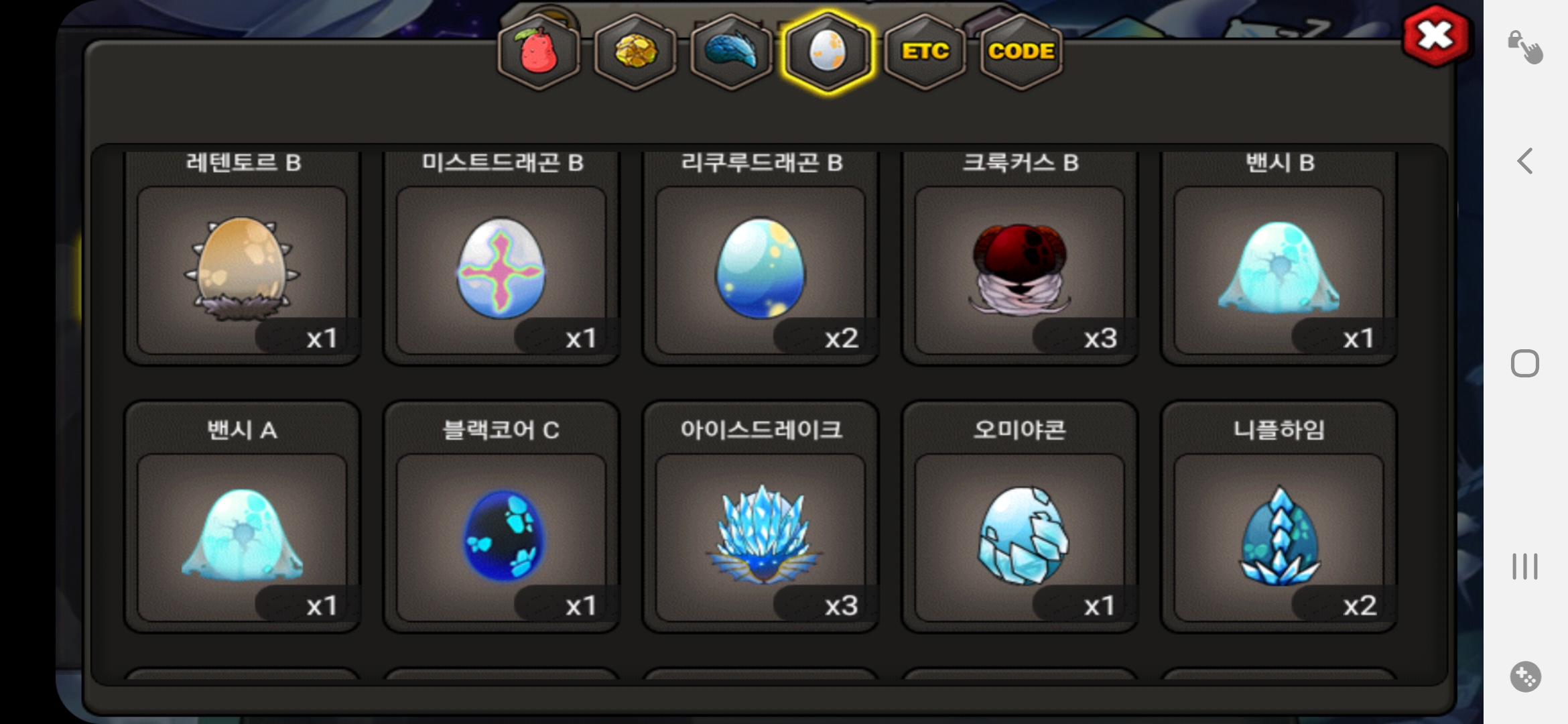Close the inventory with red X
The height and width of the screenshot is (724, 1568).
tap(1436, 36)
